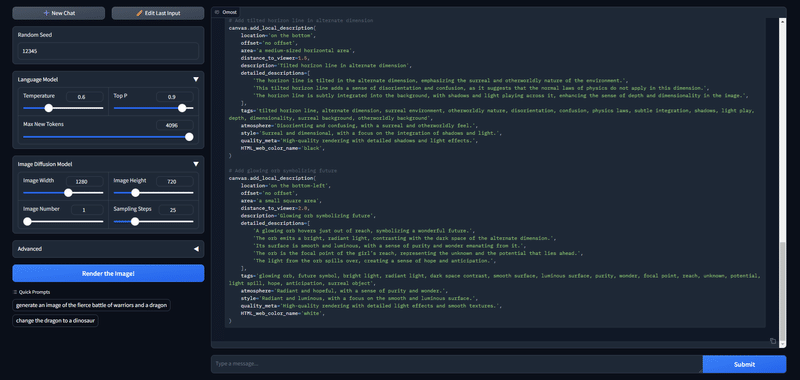Image resolution: width=800 pixels, height=380 pixels.
Task: Collapse the Image Diffusion Model section
Action: 195,164
